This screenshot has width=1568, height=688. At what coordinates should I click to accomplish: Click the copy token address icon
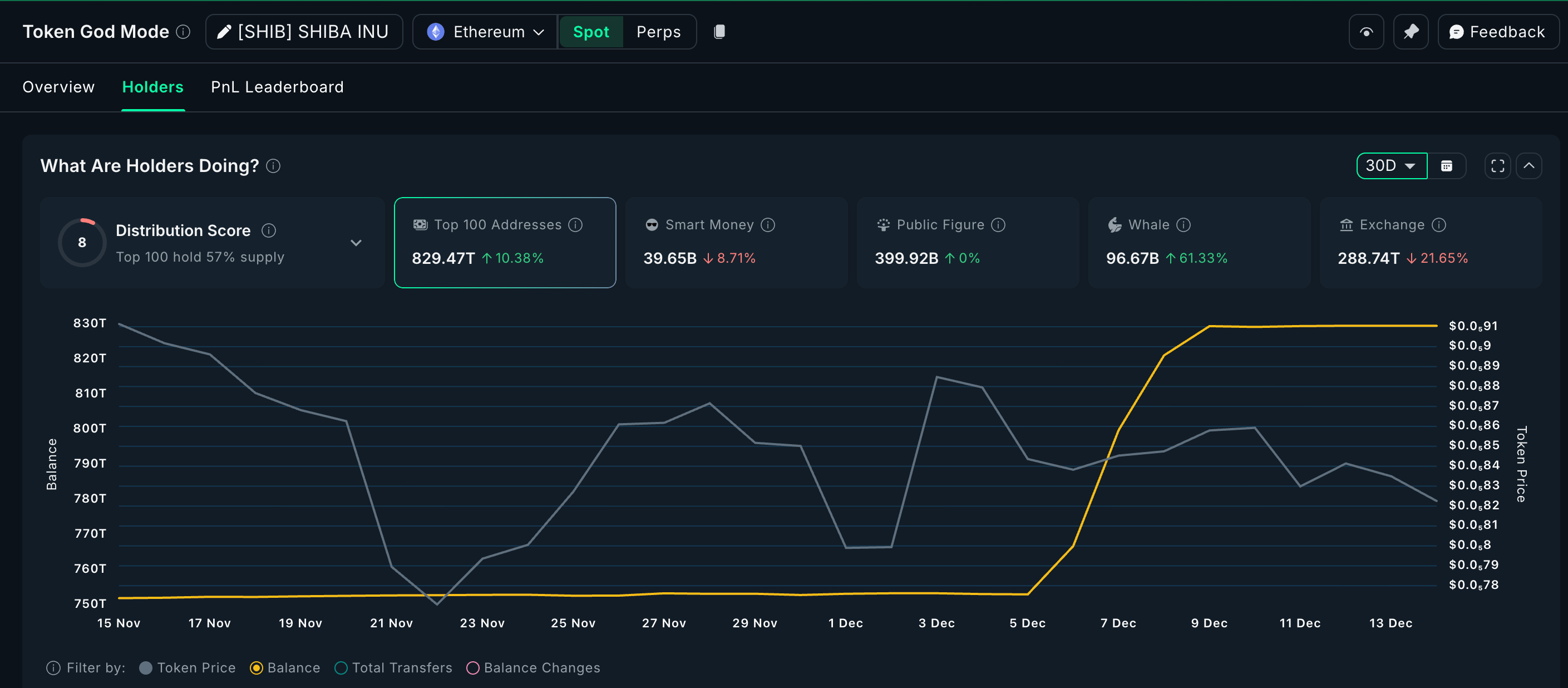click(719, 32)
